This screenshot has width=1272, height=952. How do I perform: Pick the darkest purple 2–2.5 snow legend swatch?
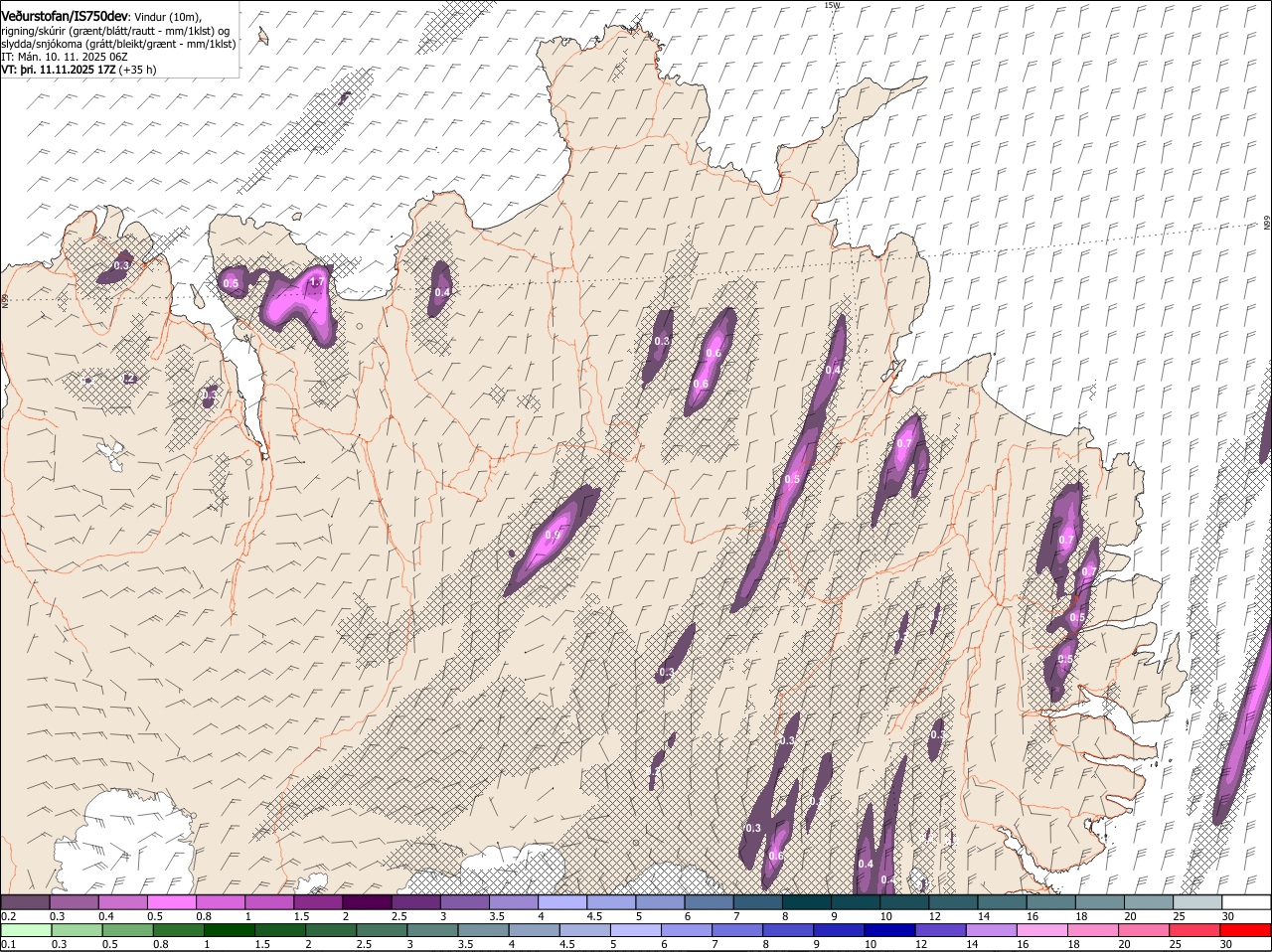pos(366,901)
